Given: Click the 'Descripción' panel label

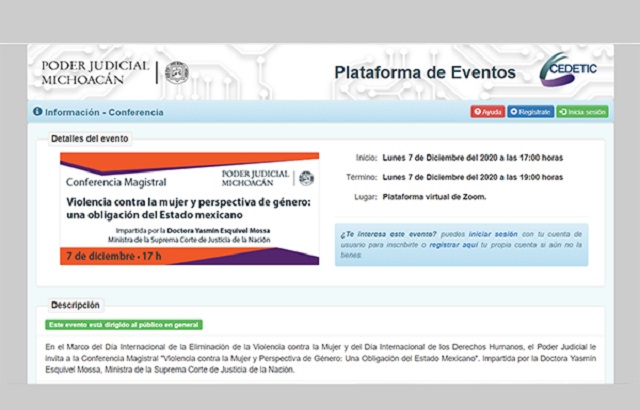Looking at the screenshot, I should [x=75, y=303].
